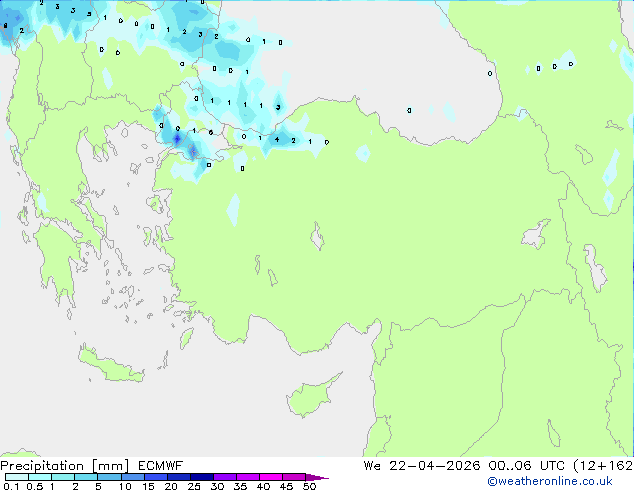Viewport: 634px width, 490px height.
Task: Click the 25–30 mm dark blue legend box
Action: [202, 477]
